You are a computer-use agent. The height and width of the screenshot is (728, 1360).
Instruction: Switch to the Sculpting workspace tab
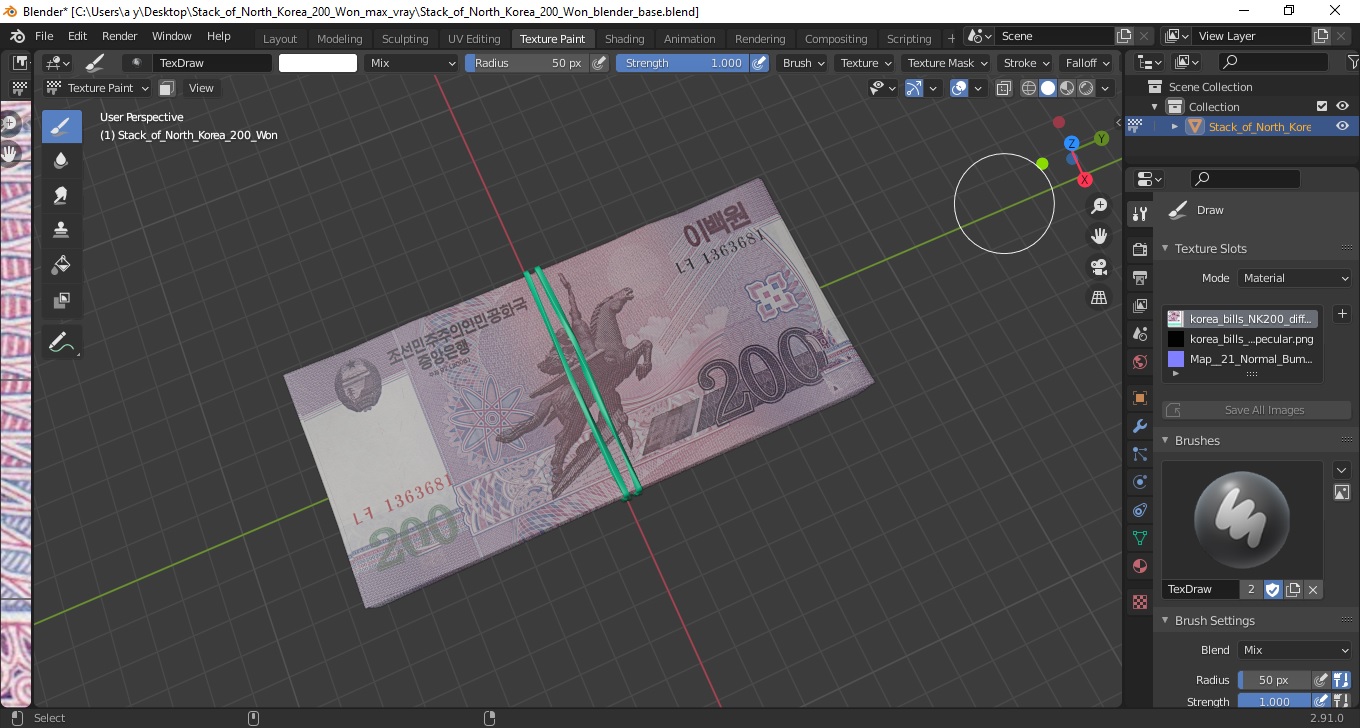point(405,39)
